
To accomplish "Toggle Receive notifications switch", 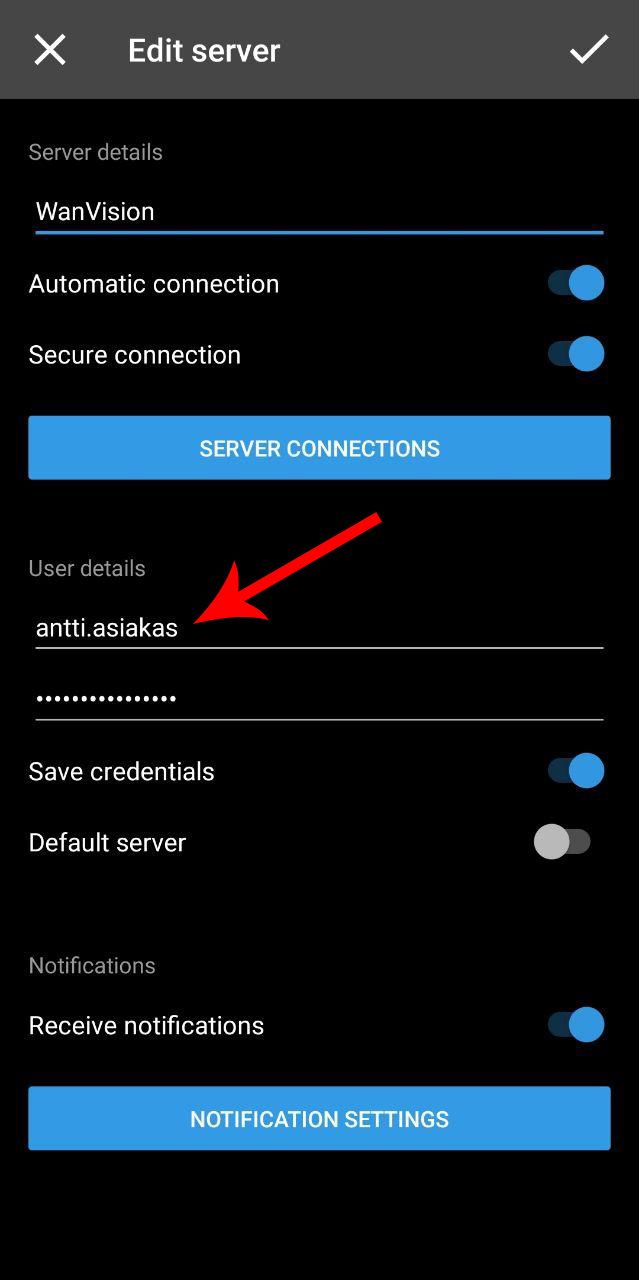I will tap(576, 1025).
